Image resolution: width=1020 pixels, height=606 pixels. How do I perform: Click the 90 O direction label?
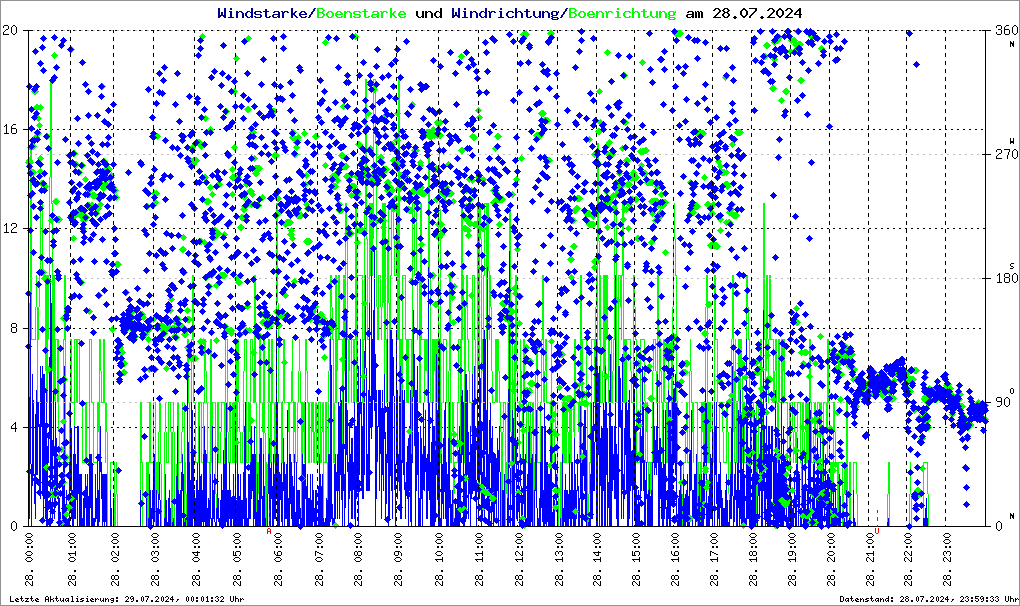pyautogui.click(x=1004, y=402)
